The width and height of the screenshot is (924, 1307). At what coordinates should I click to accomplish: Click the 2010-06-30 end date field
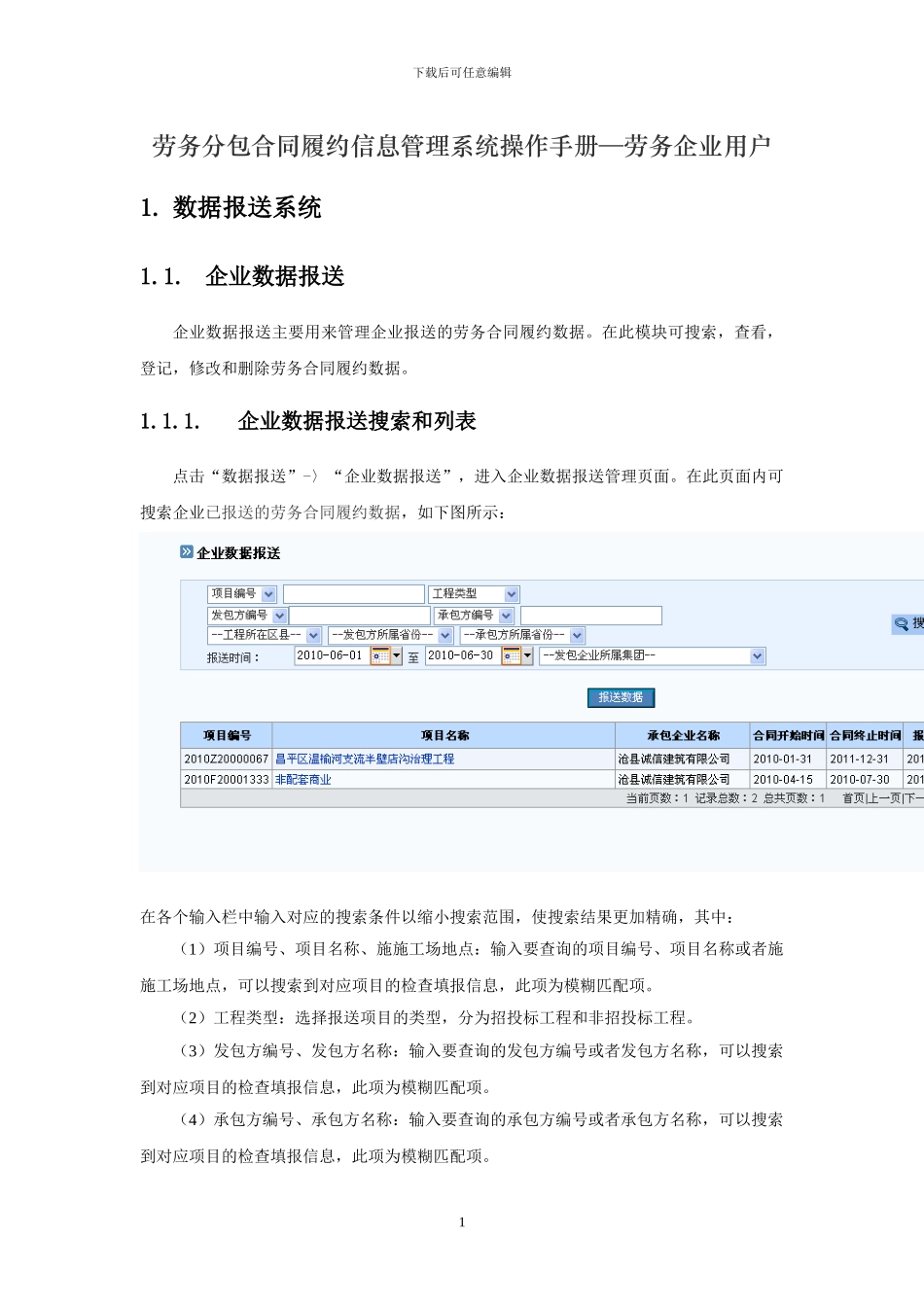pyautogui.click(x=463, y=656)
